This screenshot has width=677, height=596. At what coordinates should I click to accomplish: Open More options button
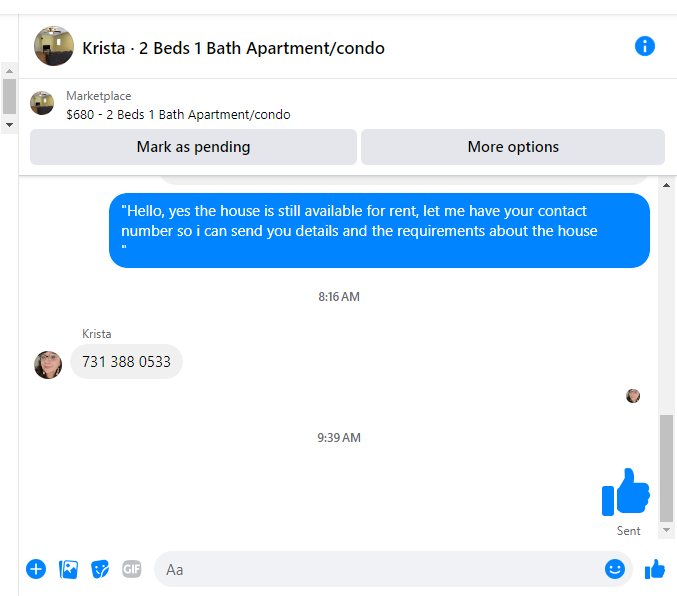[x=513, y=147]
